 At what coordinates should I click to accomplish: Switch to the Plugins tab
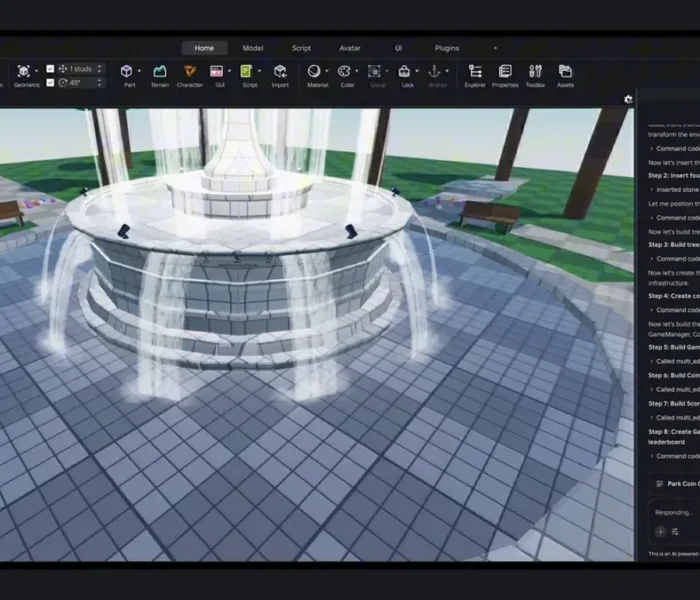coord(447,48)
